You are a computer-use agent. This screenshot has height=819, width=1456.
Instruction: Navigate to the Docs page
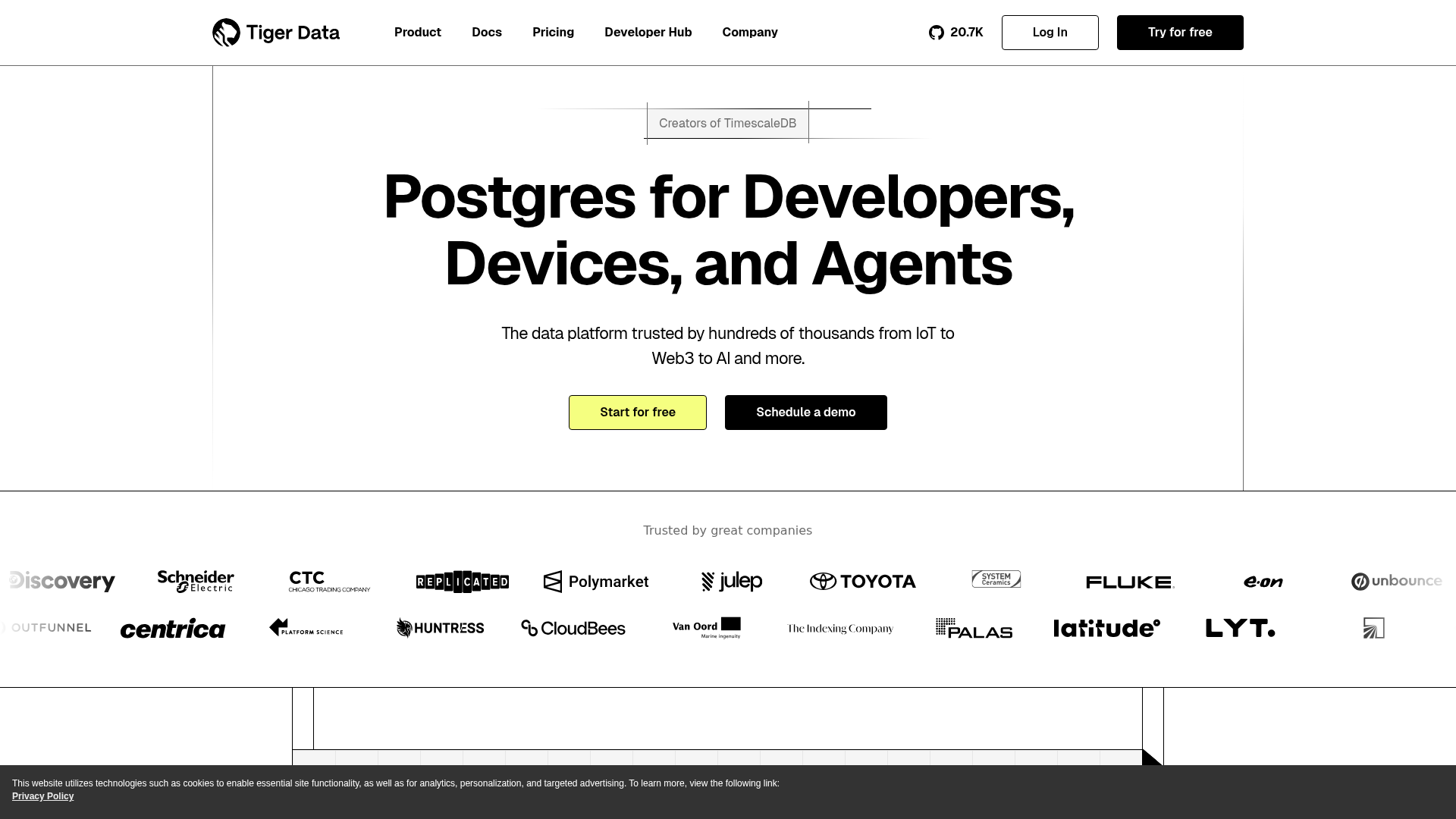487,33
